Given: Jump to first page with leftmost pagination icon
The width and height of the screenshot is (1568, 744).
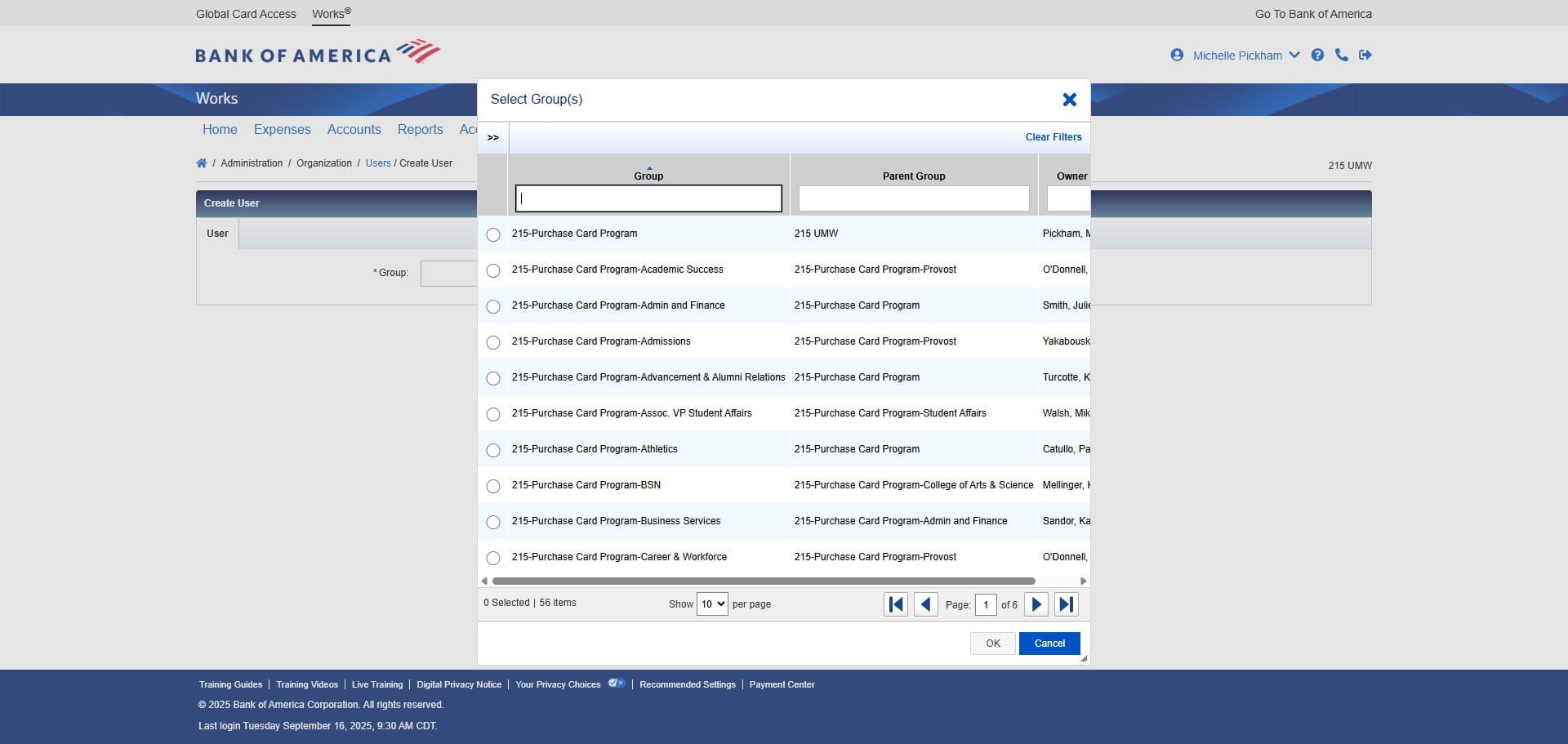Looking at the screenshot, I should (x=895, y=604).
